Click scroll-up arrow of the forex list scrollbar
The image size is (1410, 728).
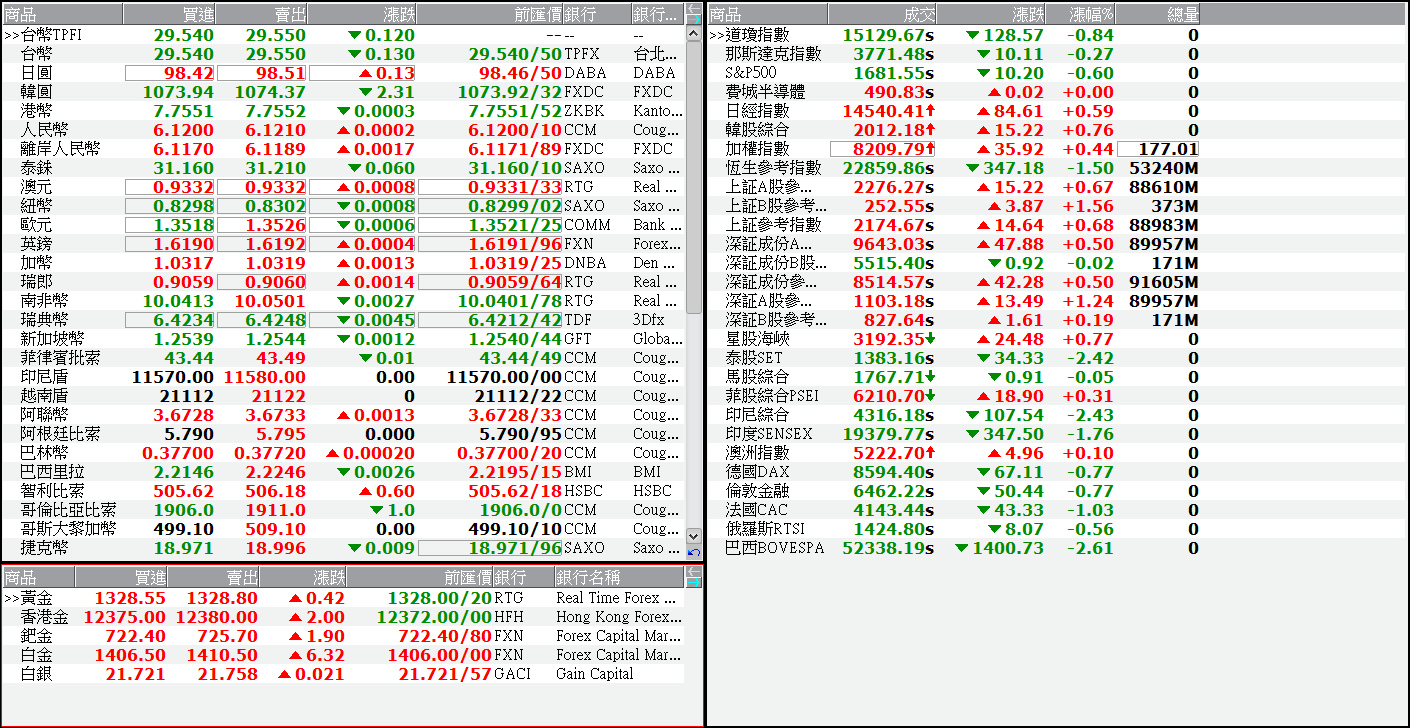[x=694, y=33]
